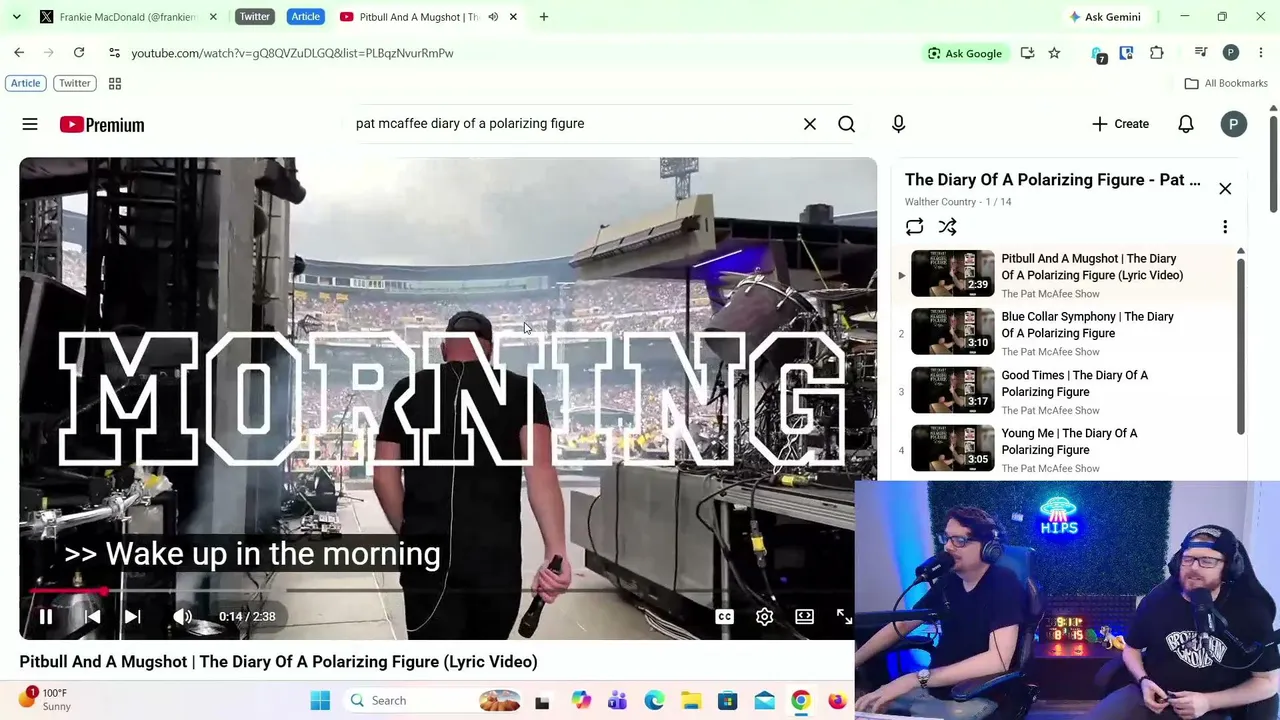Open playlist three-dot options menu

[1225, 227]
